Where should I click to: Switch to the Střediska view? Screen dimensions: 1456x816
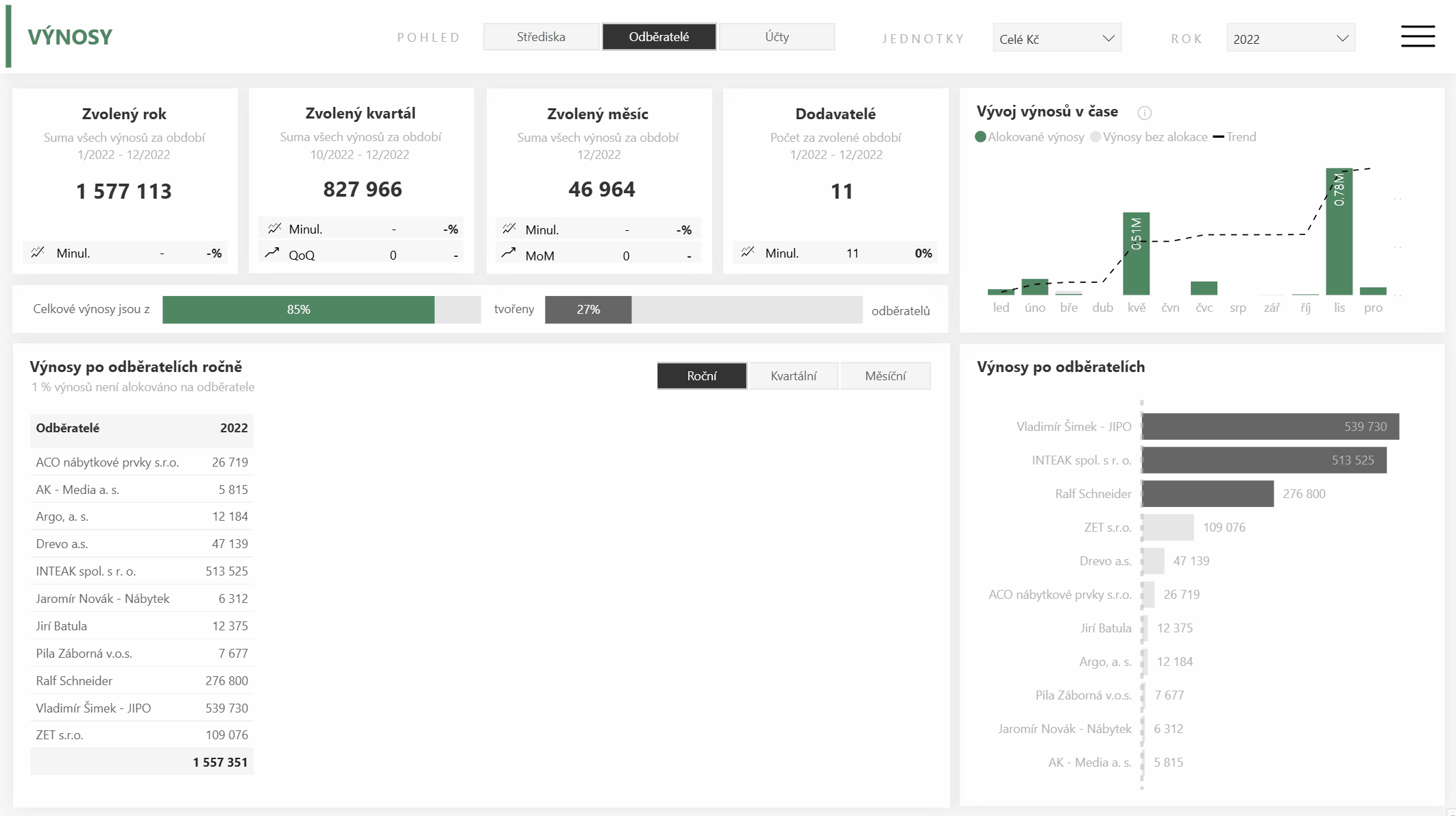[541, 36]
